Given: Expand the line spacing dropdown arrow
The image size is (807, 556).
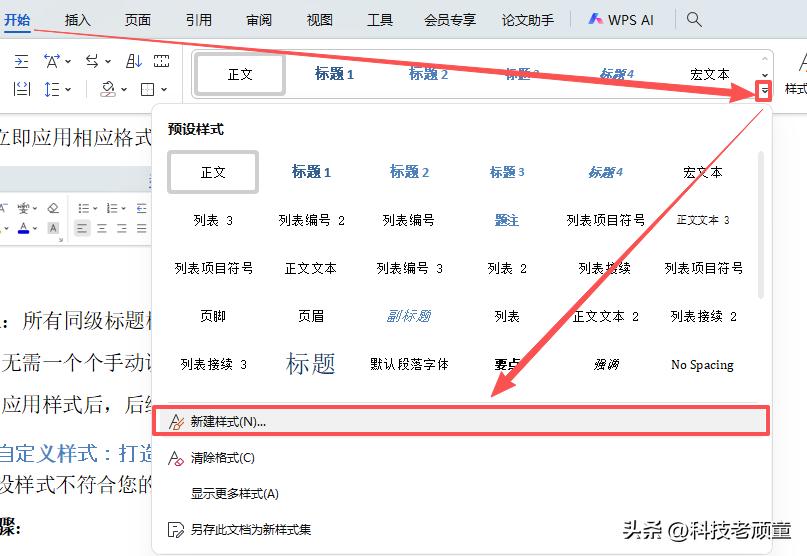Looking at the screenshot, I should [68, 90].
